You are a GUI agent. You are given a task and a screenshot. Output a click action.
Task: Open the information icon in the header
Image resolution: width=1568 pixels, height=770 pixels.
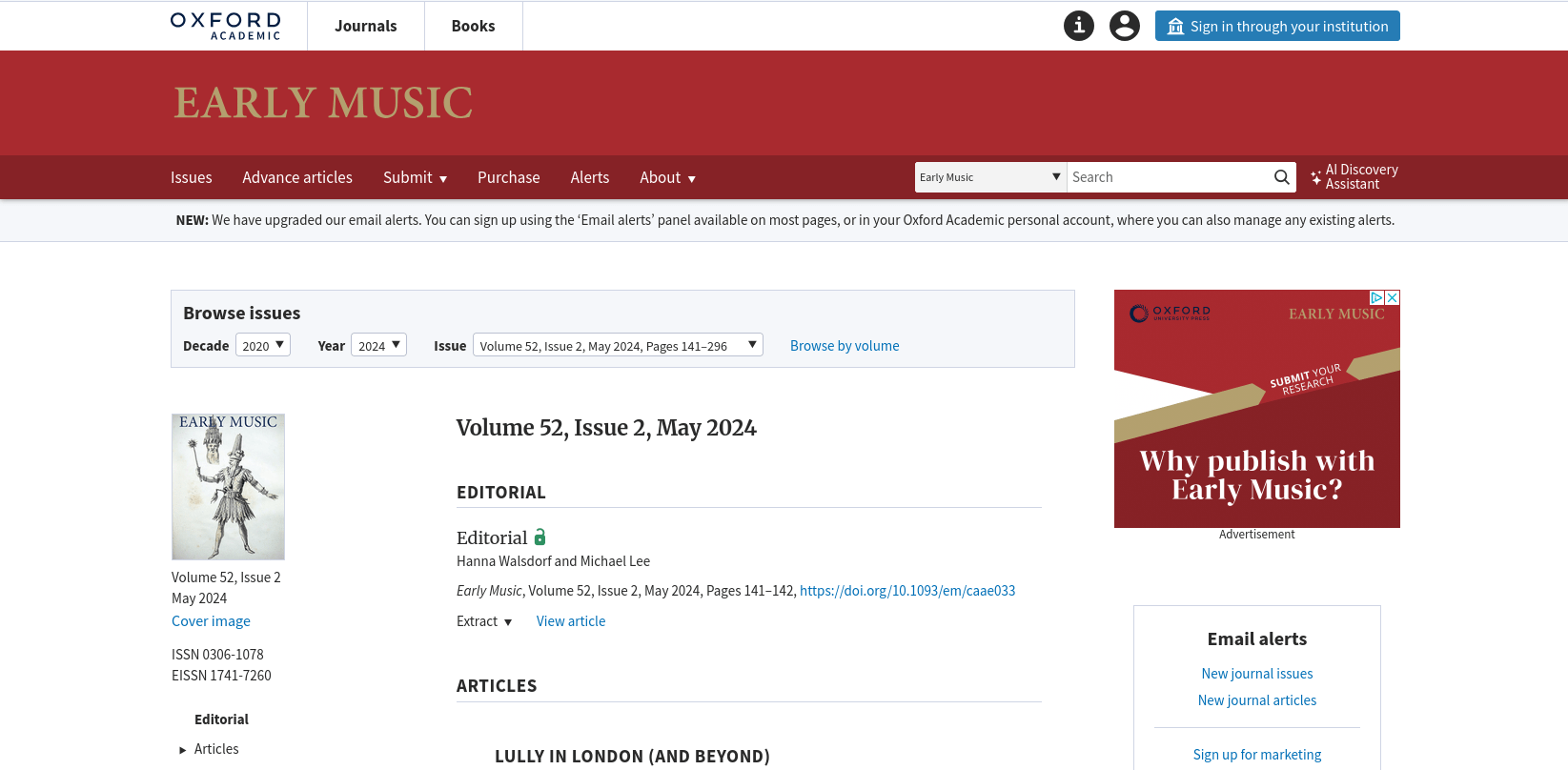1079,26
